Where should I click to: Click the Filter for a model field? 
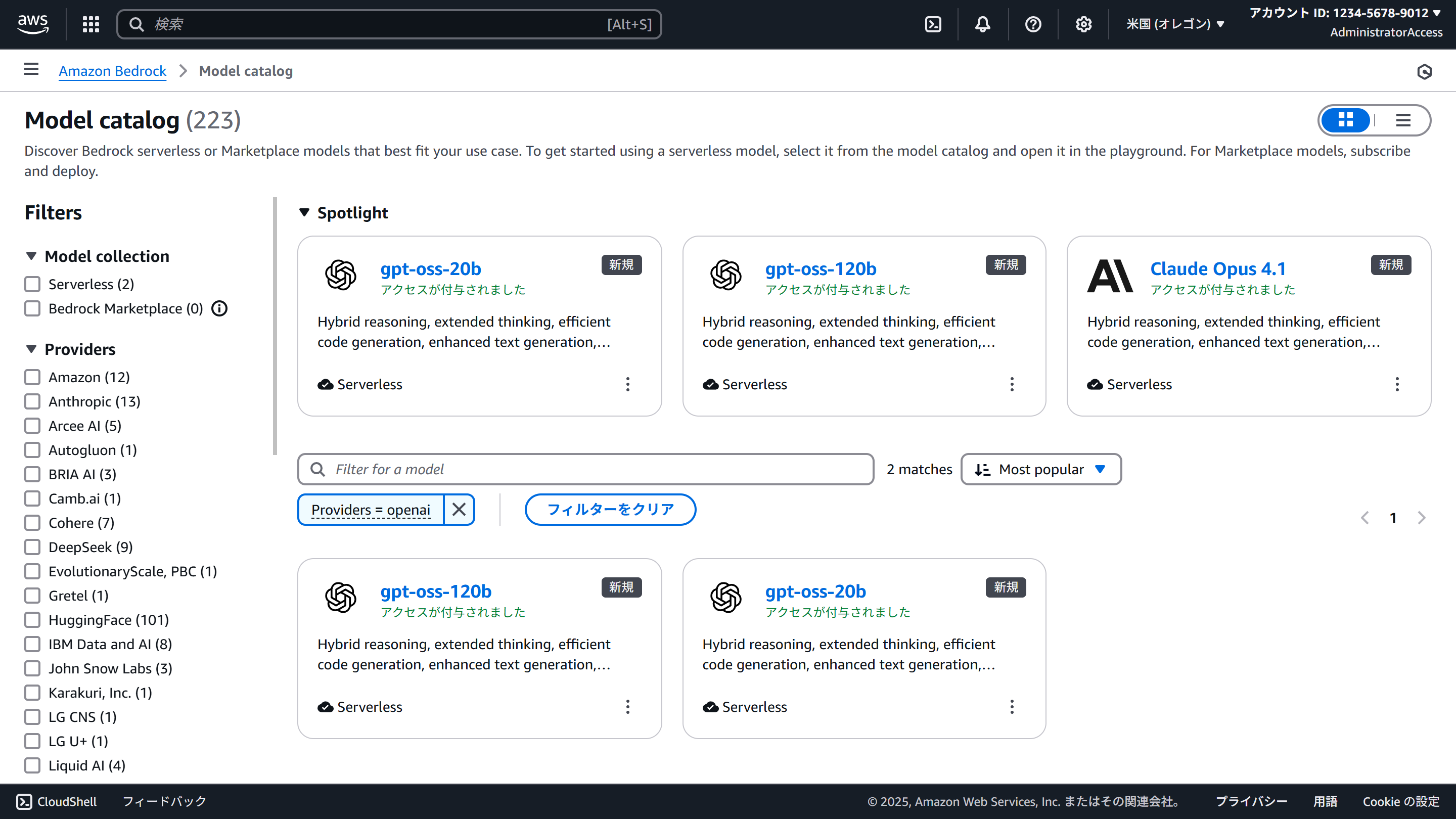[x=585, y=469]
